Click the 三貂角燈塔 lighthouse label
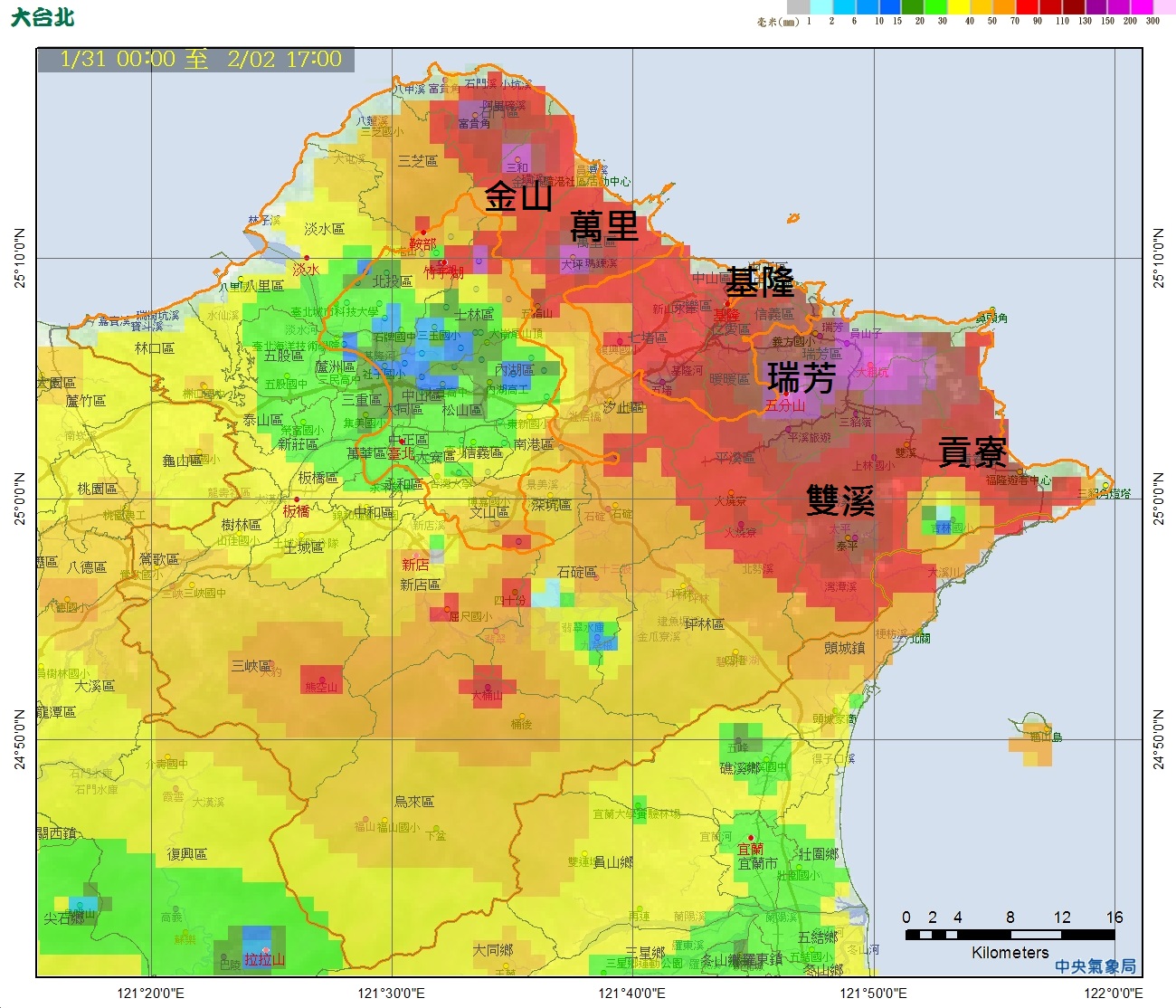This screenshot has height=1008, width=1176. pos(1104,493)
